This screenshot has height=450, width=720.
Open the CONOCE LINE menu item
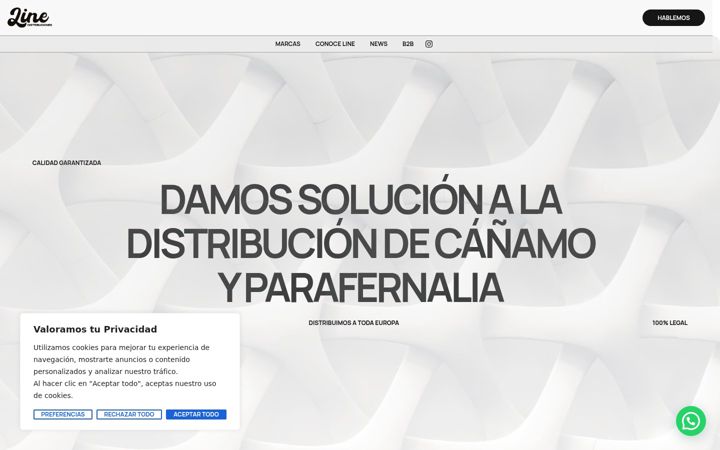335,44
